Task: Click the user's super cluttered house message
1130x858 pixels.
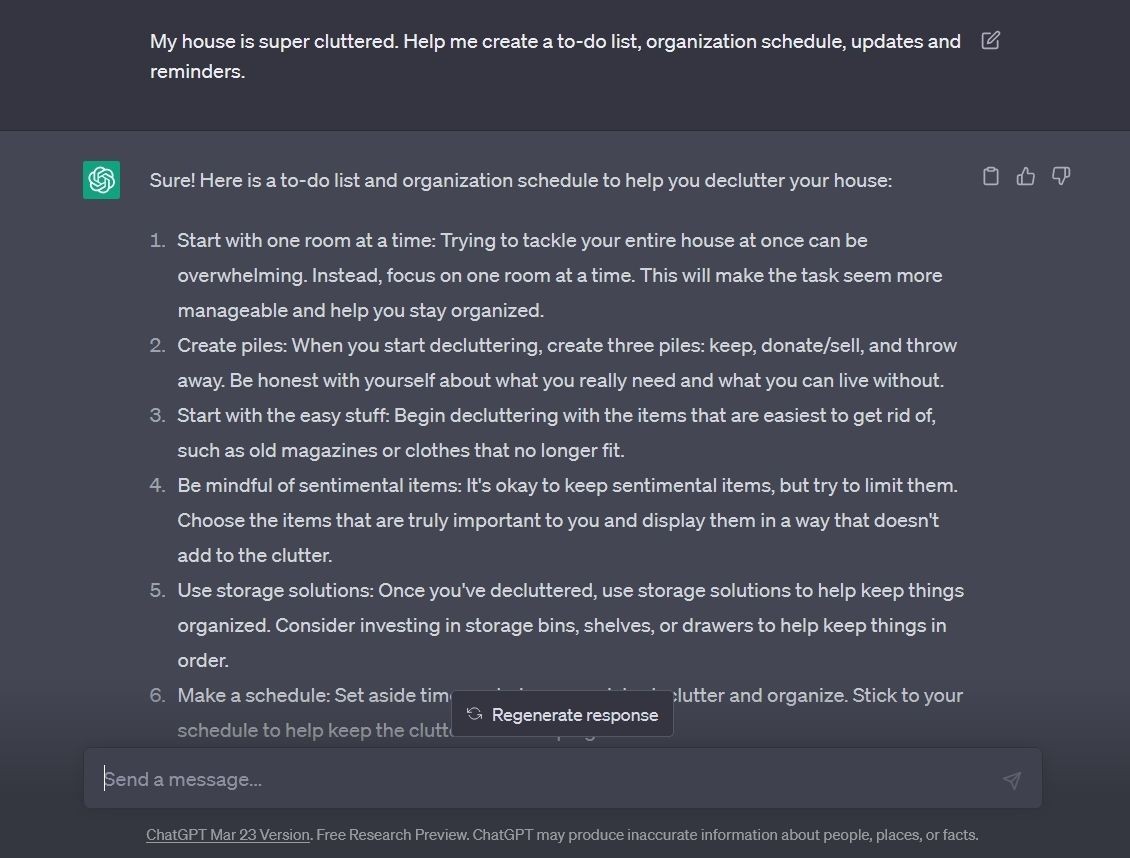Action: pyautogui.click(x=555, y=56)
